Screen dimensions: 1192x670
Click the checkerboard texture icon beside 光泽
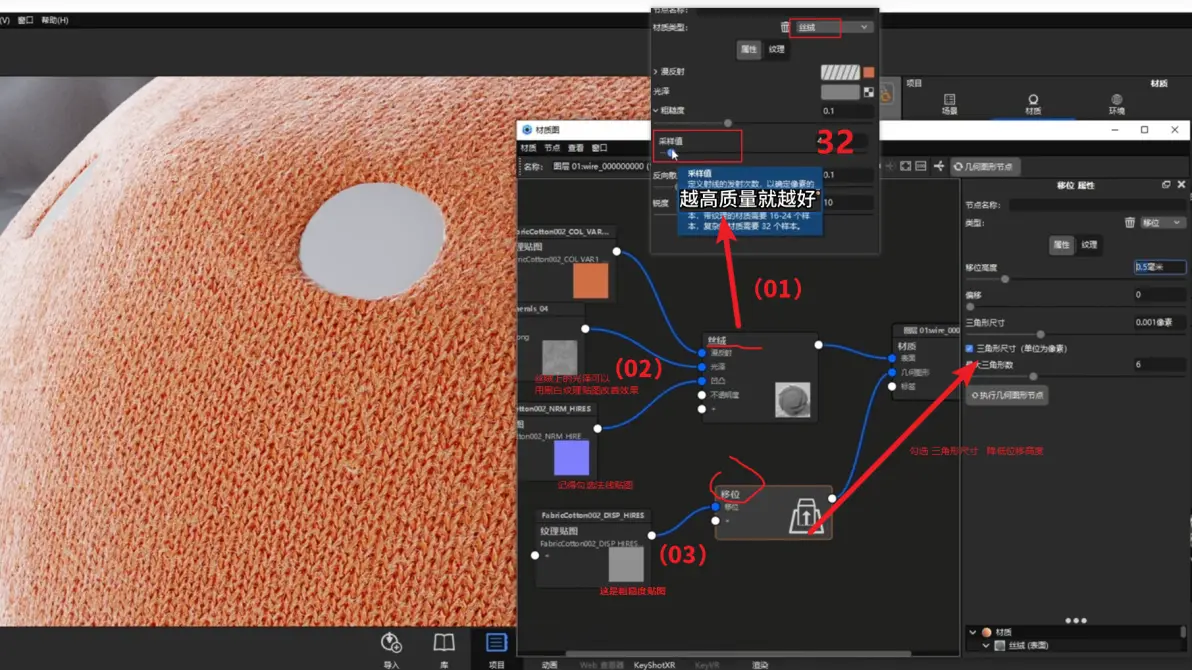coord(868,92)
